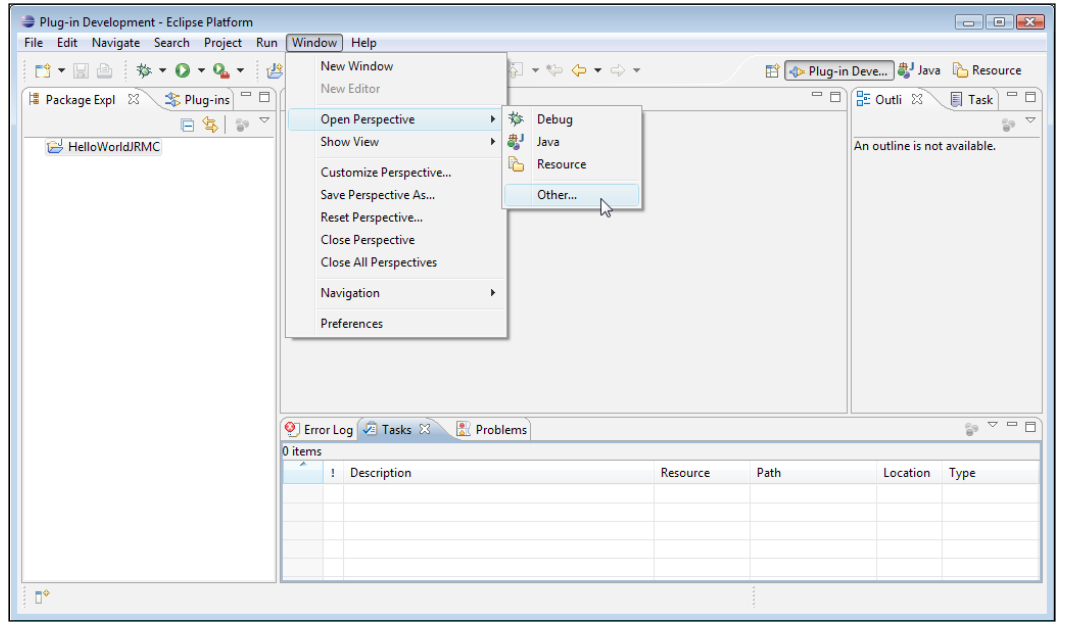Screen dimensions: 1065x626
Task: Click the grey focus icon in Package Explorer
Action: tap(242, 125)
